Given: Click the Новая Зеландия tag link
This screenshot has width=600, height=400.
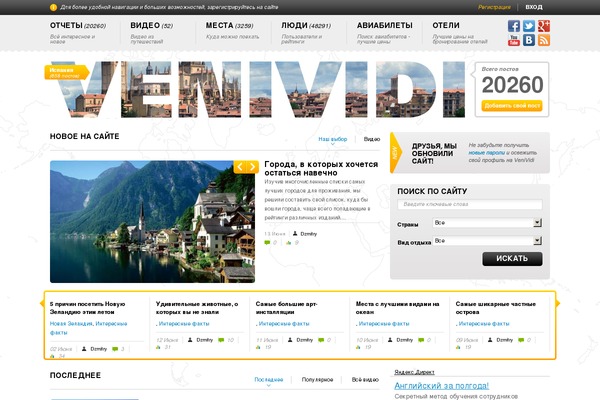Looking at the screenshot, I should 71,323.
